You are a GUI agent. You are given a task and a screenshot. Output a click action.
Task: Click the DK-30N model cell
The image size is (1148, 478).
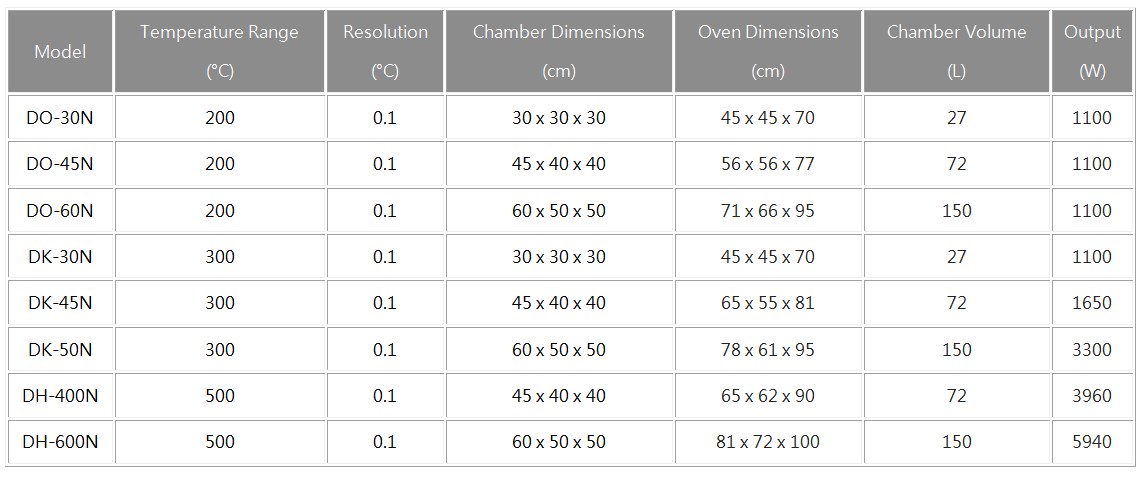[x=60, y=257]
